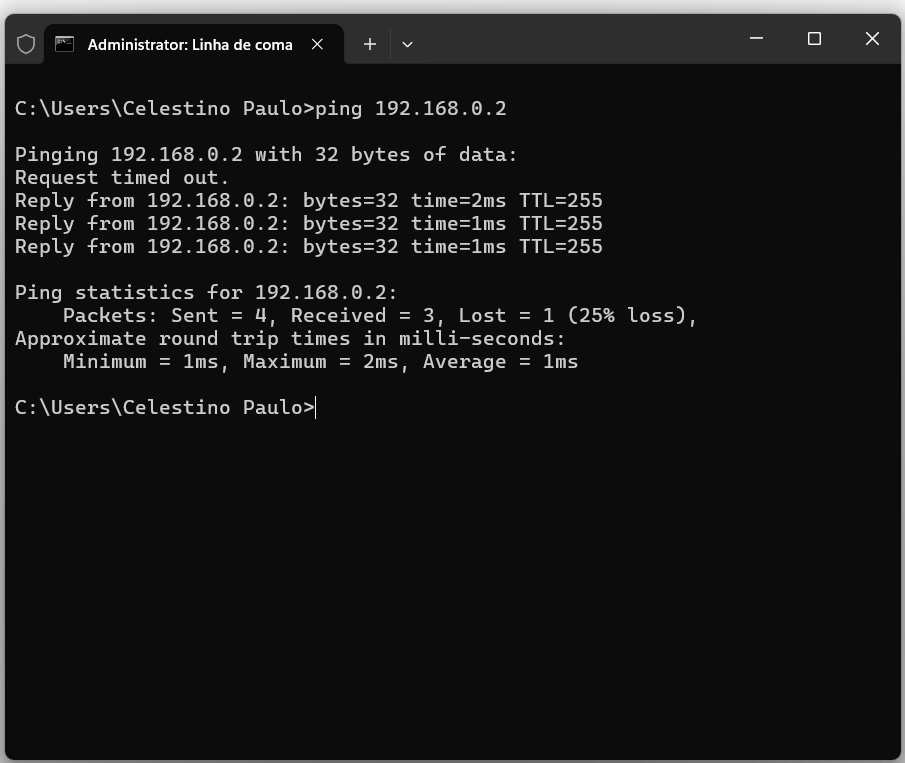Image resolution: width=905 pixels, height=763 pixels.
Task: Click the Command Prompt icon in the tab
Action: coord(65,44)
